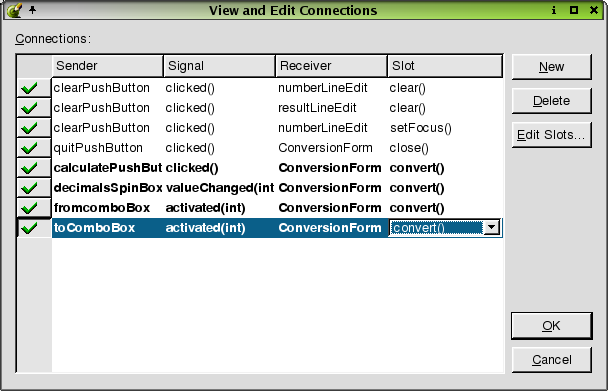608x391 pixels.
Task: Click the Sender column header
Action: coord(107,66)
